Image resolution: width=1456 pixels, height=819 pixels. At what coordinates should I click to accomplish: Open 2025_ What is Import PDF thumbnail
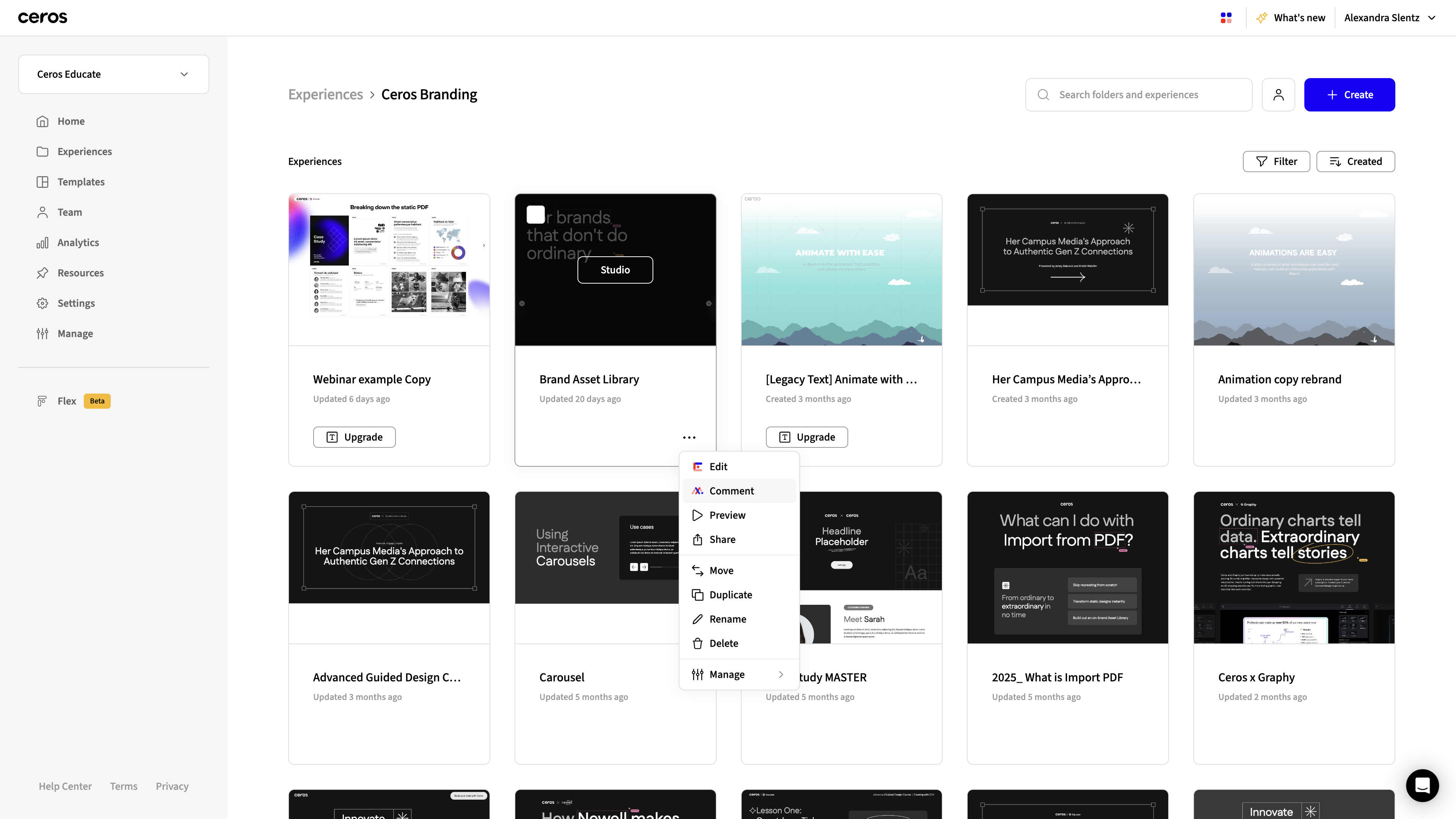pyautogui.click(x=1068, y=568)
